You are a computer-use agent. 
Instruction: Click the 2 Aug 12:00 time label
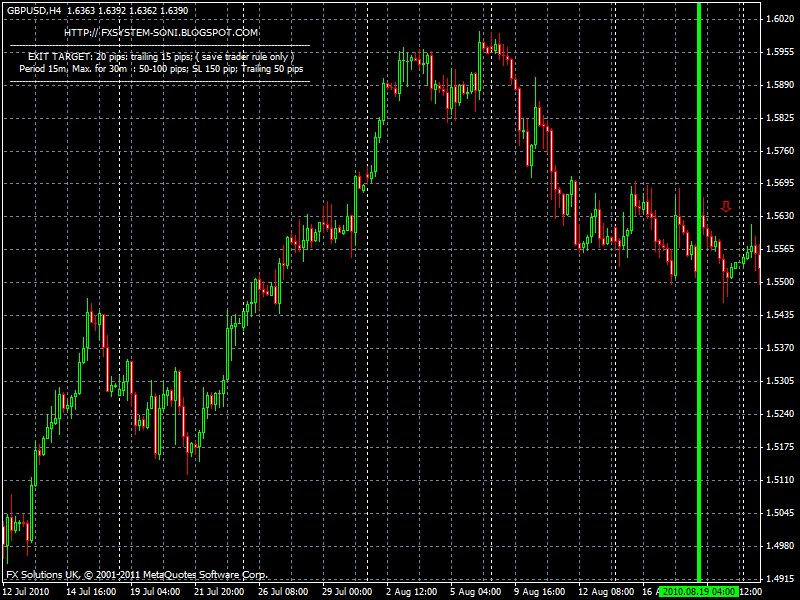click(412, 592)
